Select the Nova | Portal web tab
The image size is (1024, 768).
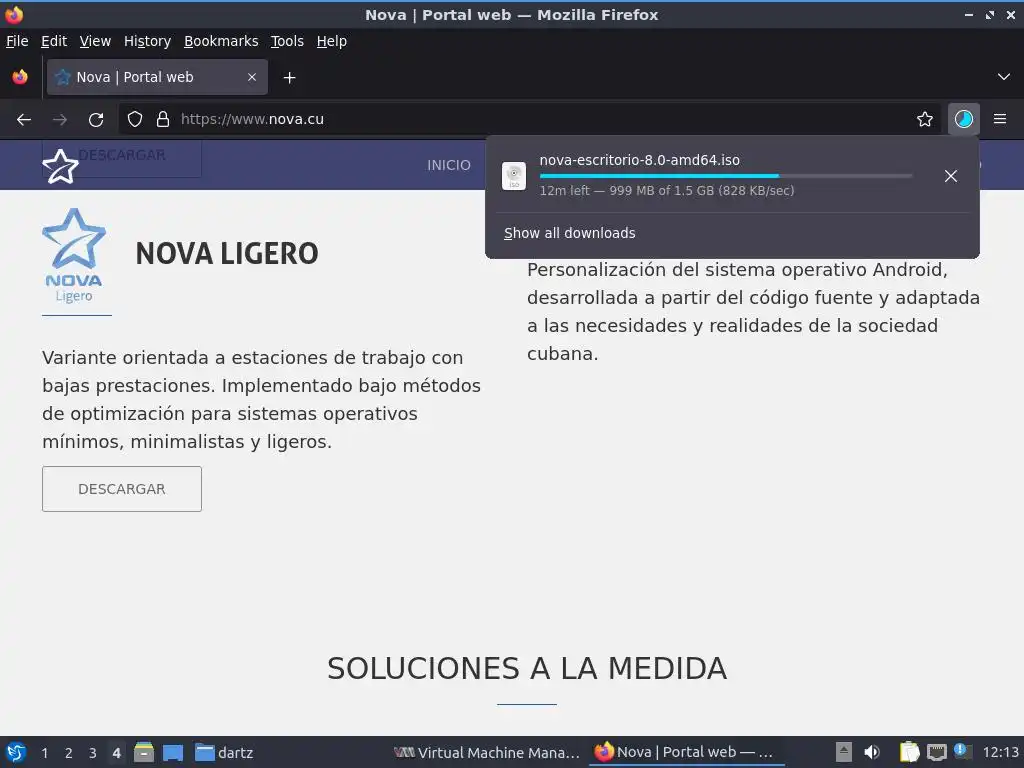pyautogui.click(x=157, y=77)
